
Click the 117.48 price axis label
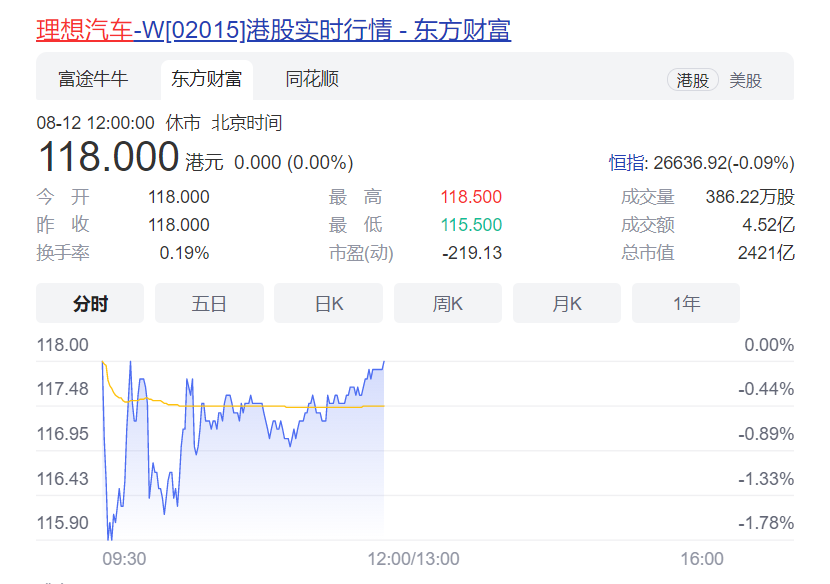pos(62,389)
